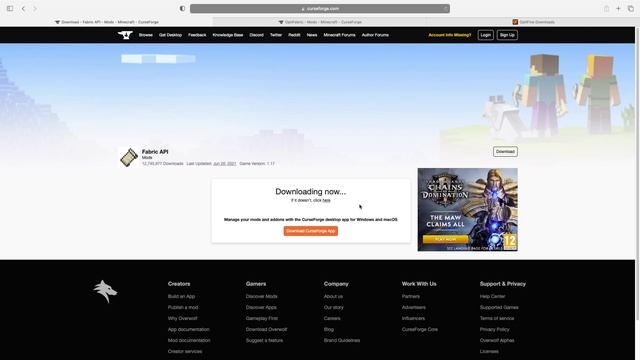
Task: Open Help Center footer link
Action: coord(493,296)
